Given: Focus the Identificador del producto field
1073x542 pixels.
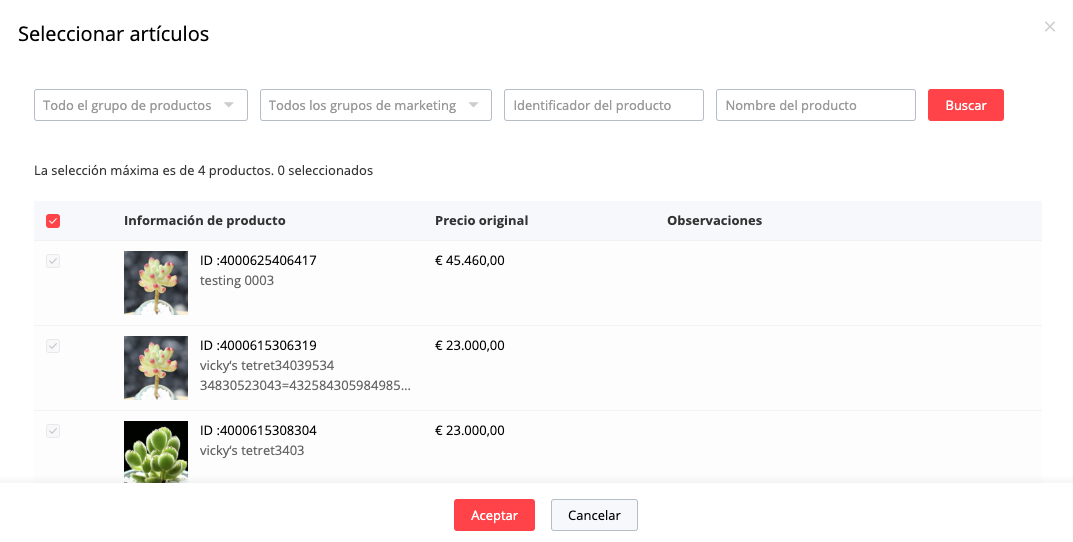Looking at the screenshot, I should [603, 105].
